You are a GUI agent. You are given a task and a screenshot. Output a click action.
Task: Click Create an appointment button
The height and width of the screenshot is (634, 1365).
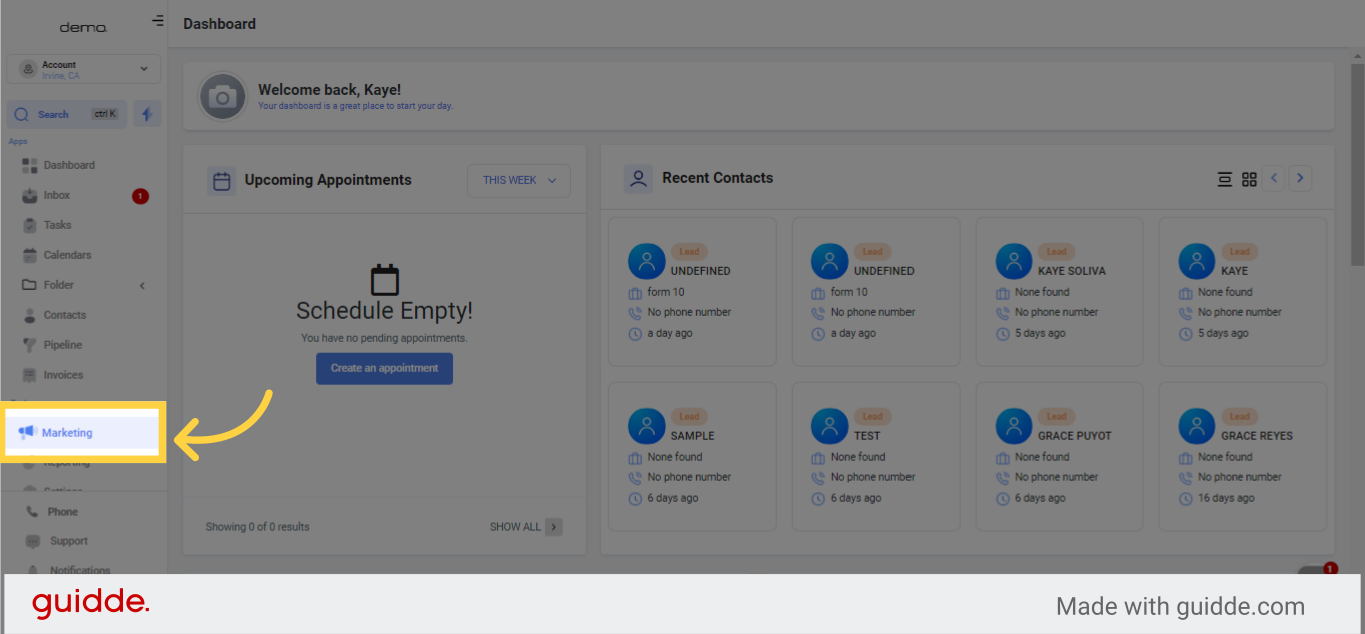click(384, 369)
